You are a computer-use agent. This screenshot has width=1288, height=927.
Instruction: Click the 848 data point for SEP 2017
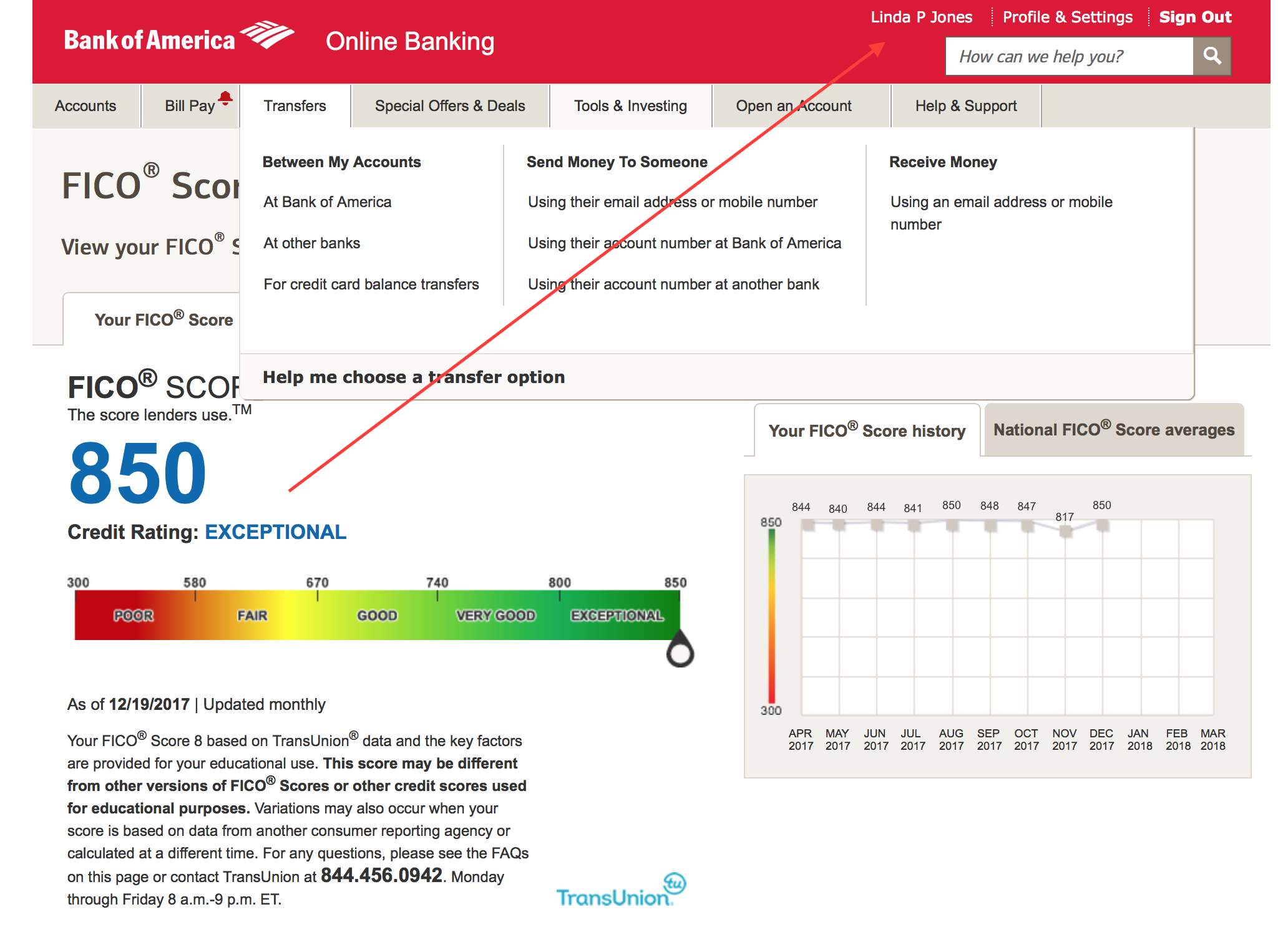(x=990, y=526)
